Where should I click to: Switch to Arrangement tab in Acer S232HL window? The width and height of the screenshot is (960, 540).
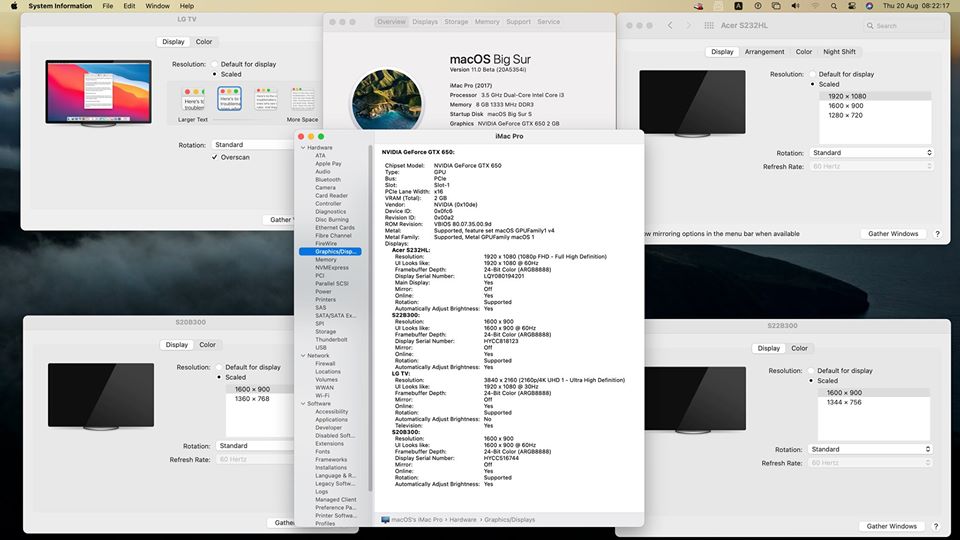(x=764, y=51)
